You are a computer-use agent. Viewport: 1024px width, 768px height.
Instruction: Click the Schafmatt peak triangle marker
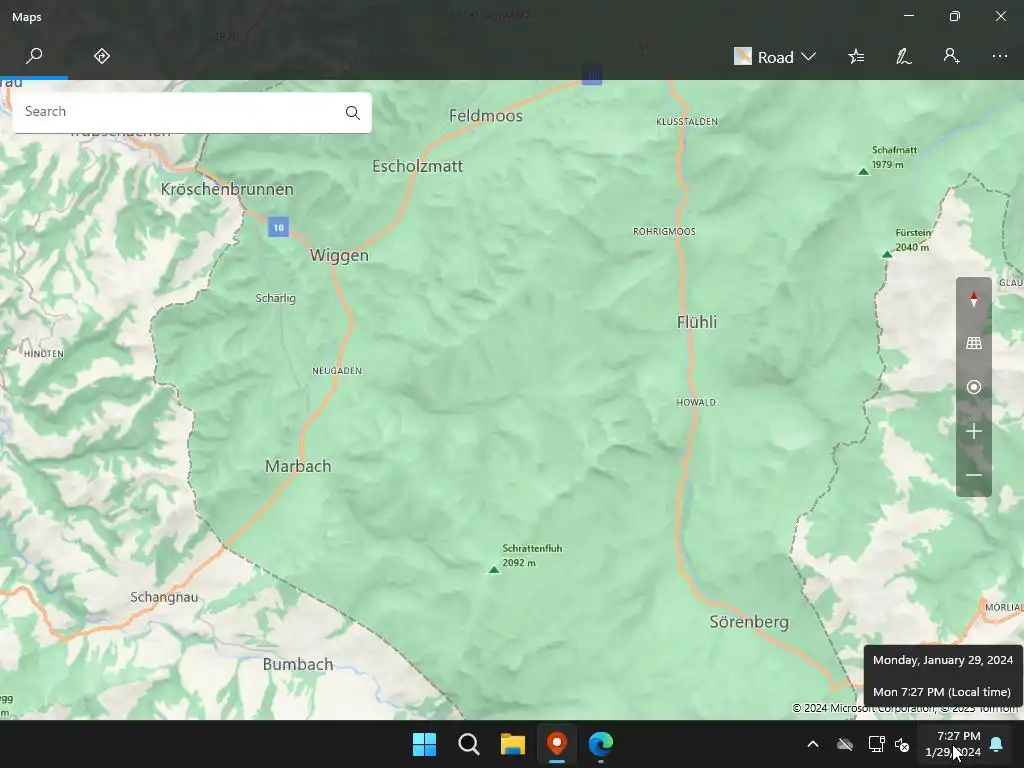coord(863,172)
